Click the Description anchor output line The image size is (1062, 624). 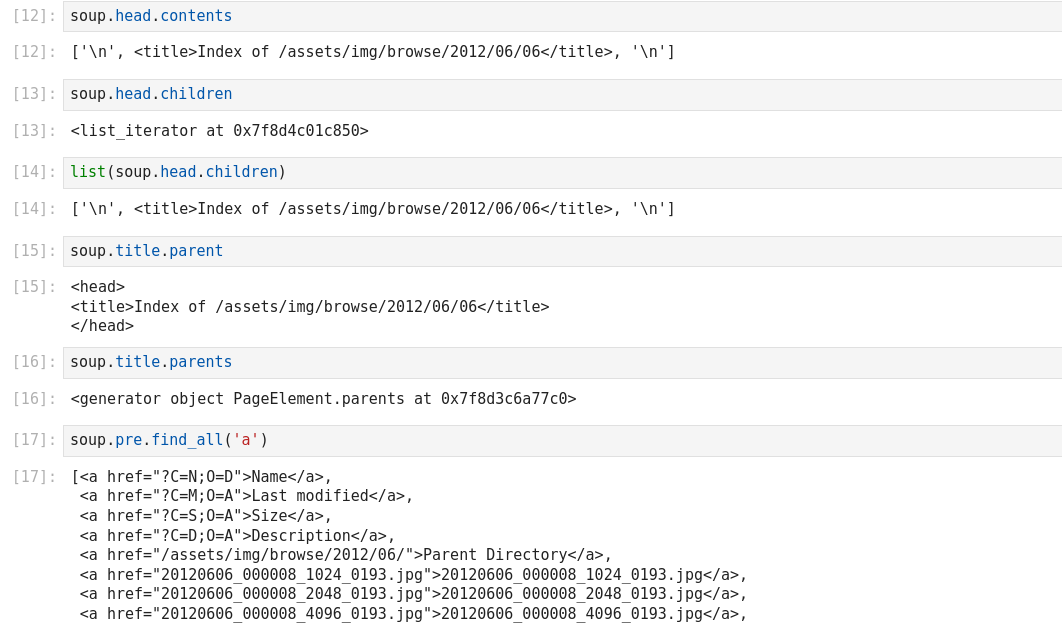[237, 536]
